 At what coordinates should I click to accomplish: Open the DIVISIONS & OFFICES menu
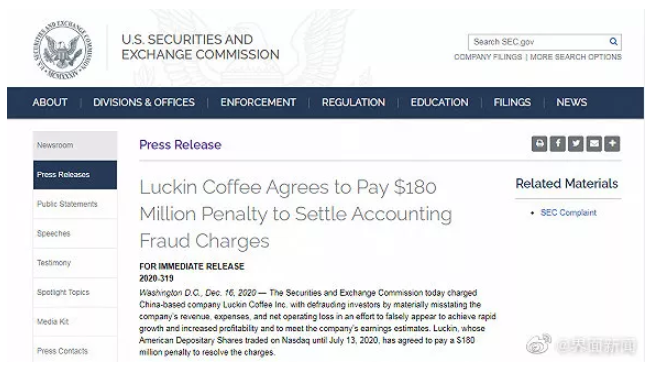tap(144, 102)
